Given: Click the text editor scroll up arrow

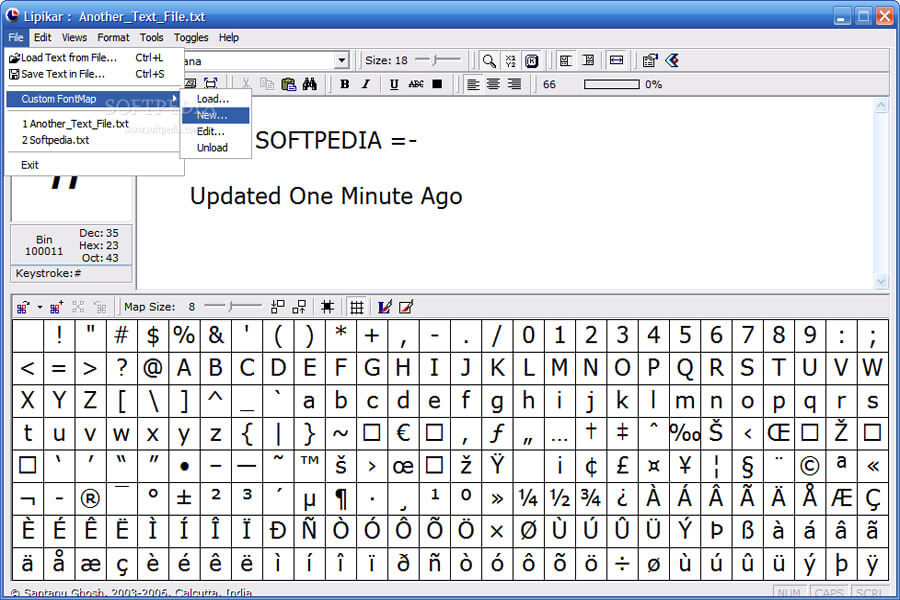Looking at the screenshot, I should click(881, 106).
